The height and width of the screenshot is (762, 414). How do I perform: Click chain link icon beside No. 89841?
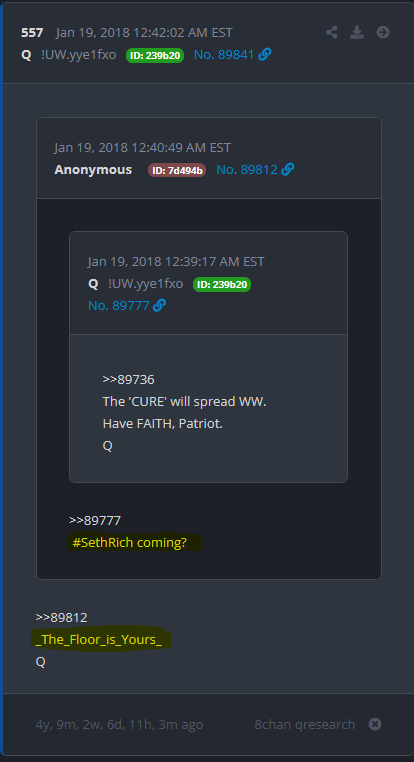265,55
